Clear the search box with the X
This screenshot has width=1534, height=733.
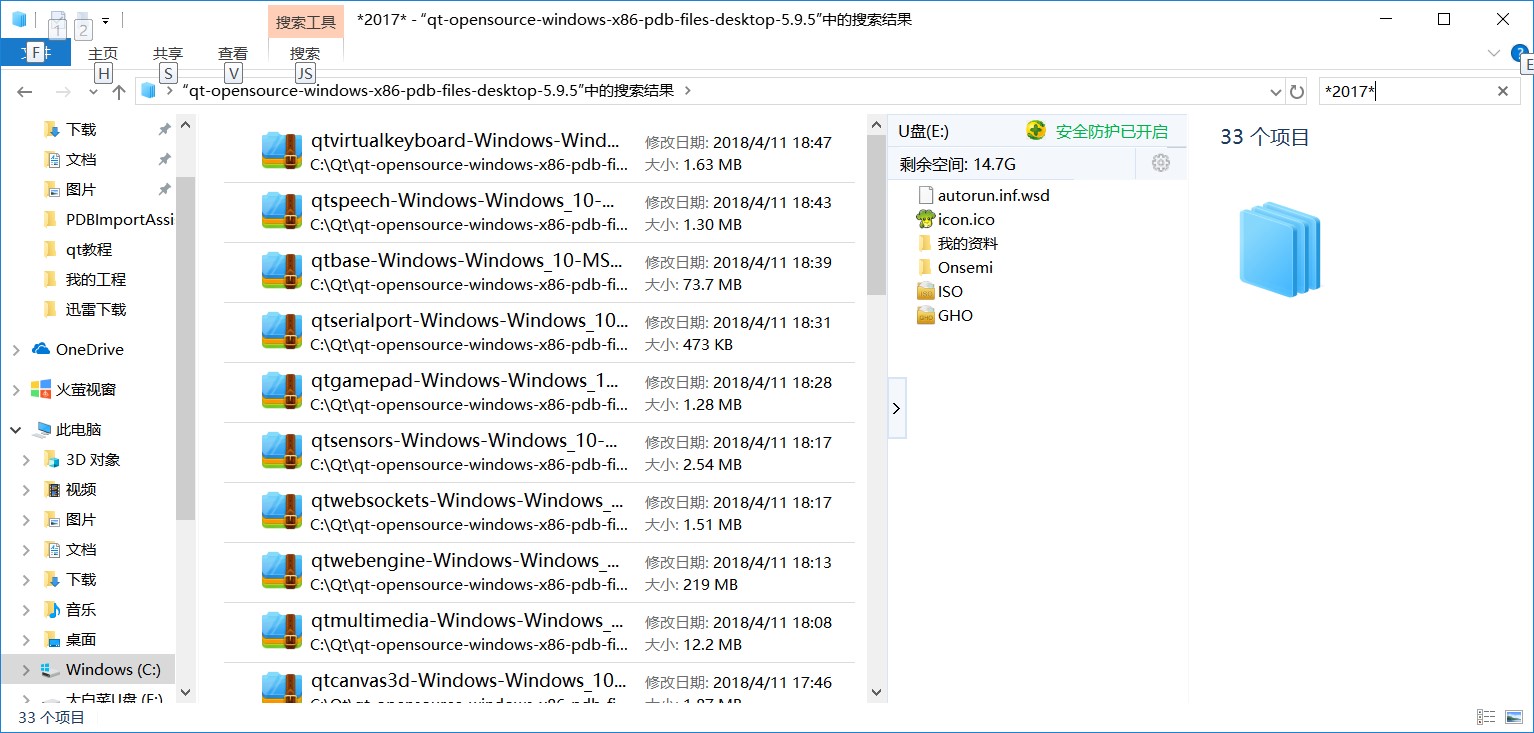1502,91
